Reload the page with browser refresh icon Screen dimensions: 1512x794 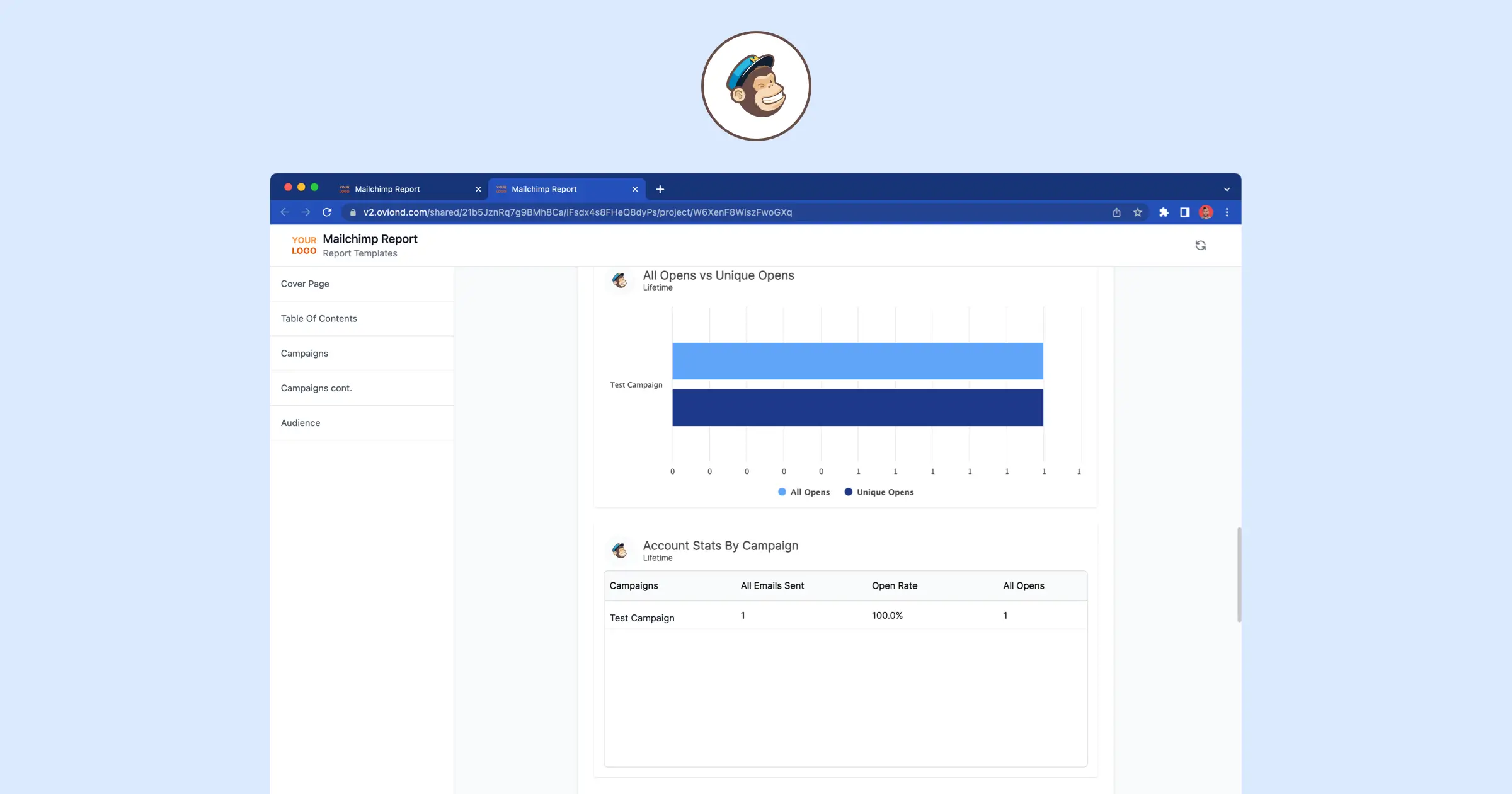pos(327,212)
